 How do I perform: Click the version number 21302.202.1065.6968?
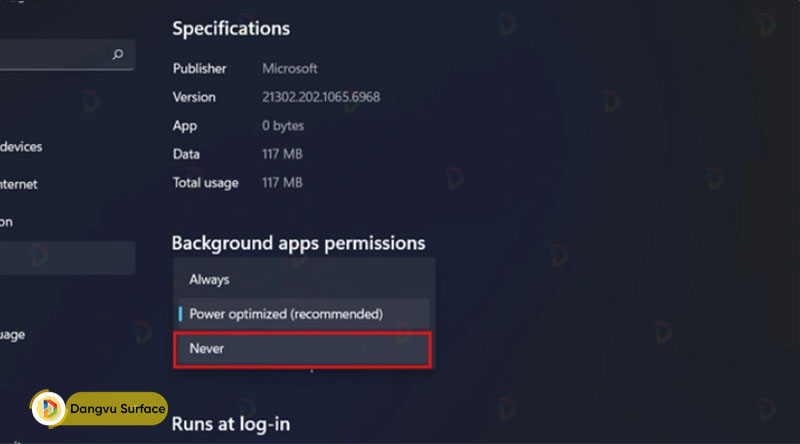pyautogui.click(x=320, y=97)
